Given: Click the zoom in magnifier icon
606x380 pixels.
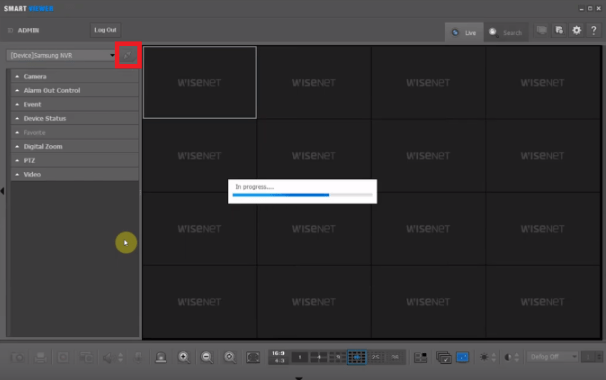Looking at the screenshot, I should point(184,357).
